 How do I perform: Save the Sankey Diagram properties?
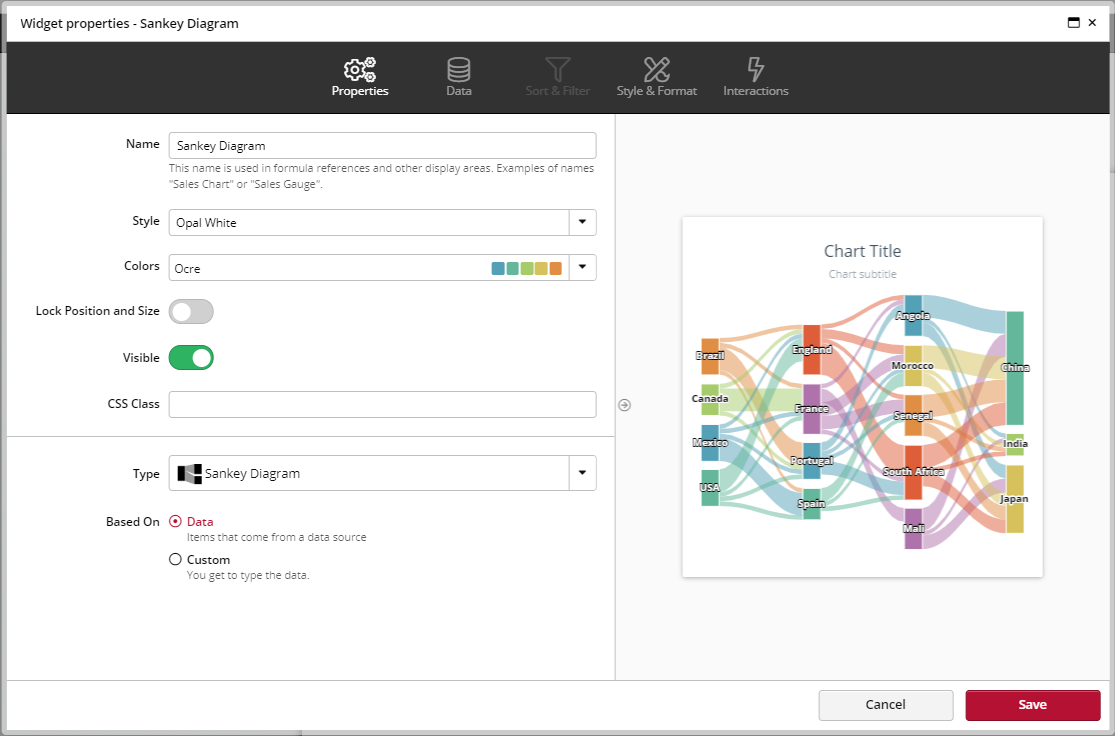pyautogui.click(x=1032, y=705)
